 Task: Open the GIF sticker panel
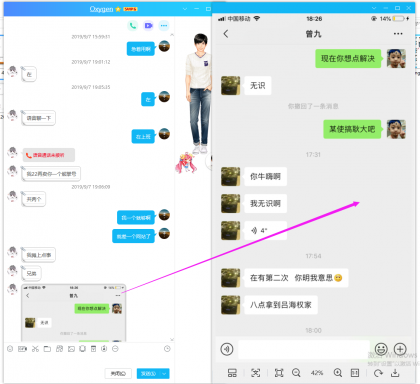coord(22,349)
